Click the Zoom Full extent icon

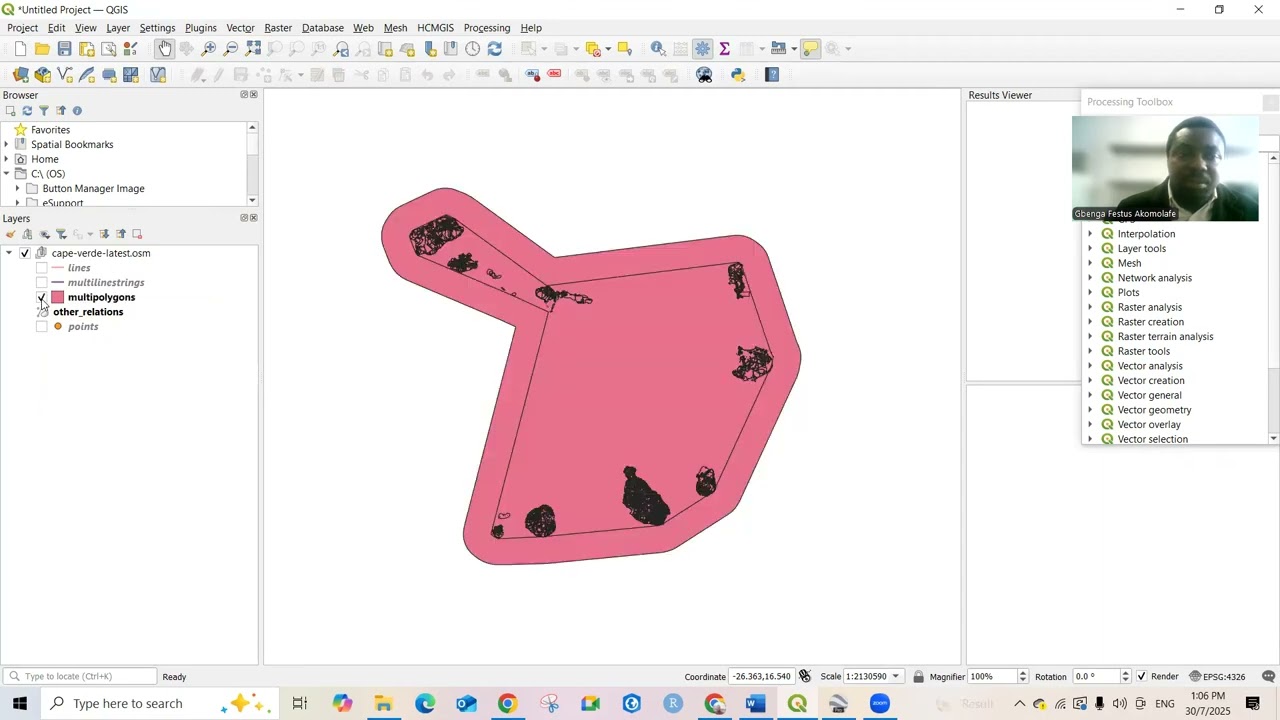pos(253,49)
